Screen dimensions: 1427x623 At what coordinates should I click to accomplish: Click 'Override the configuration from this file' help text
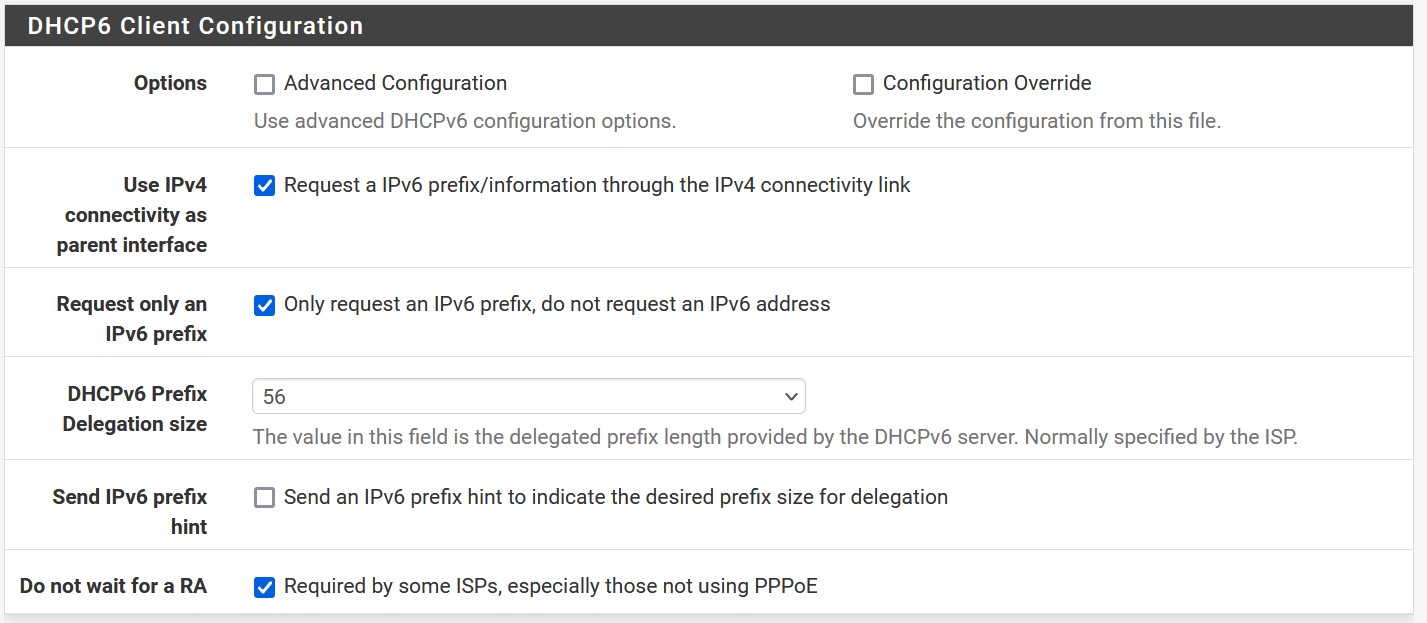(x=1036, y=121)
